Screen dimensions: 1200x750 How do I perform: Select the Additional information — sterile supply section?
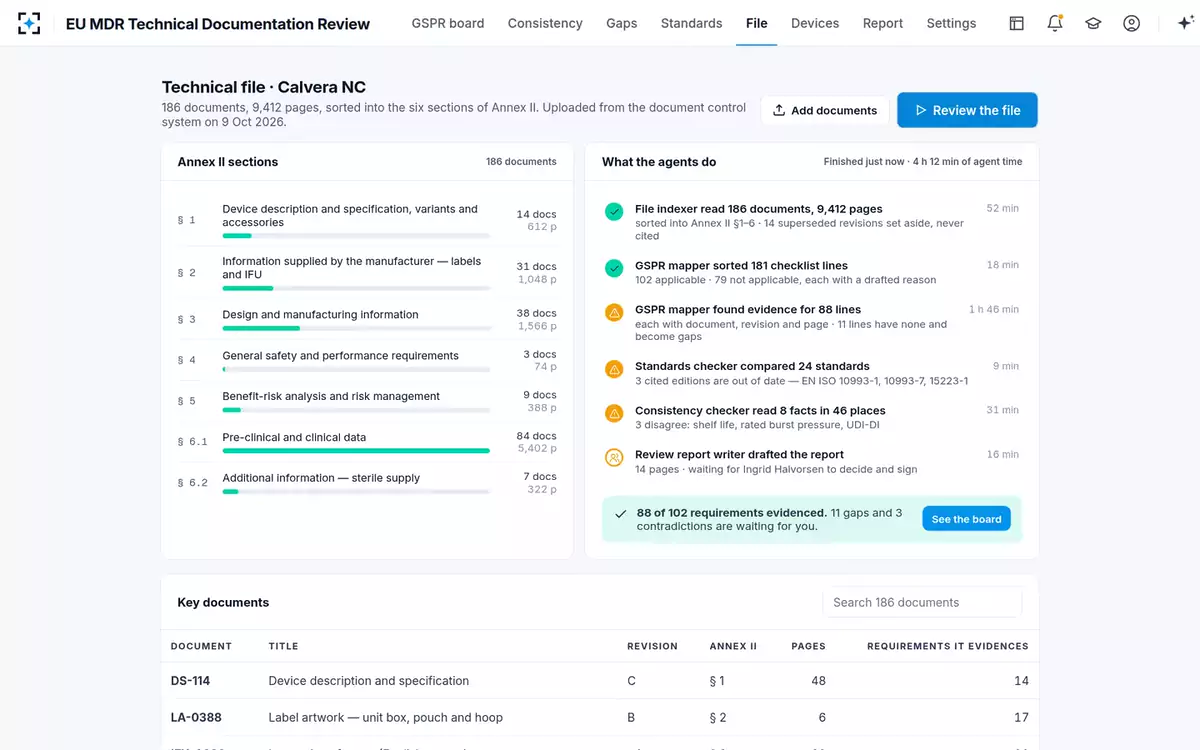coord(367,483)
